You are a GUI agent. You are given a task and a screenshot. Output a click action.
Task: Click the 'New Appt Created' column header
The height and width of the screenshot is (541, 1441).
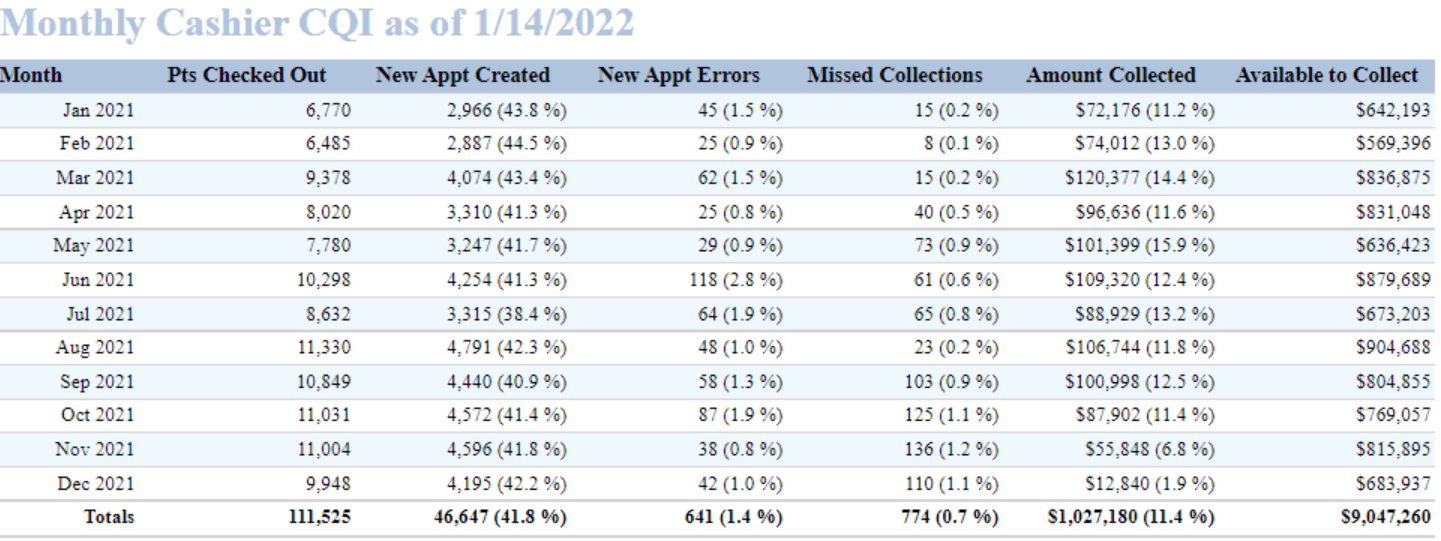(x=463, y=75)
